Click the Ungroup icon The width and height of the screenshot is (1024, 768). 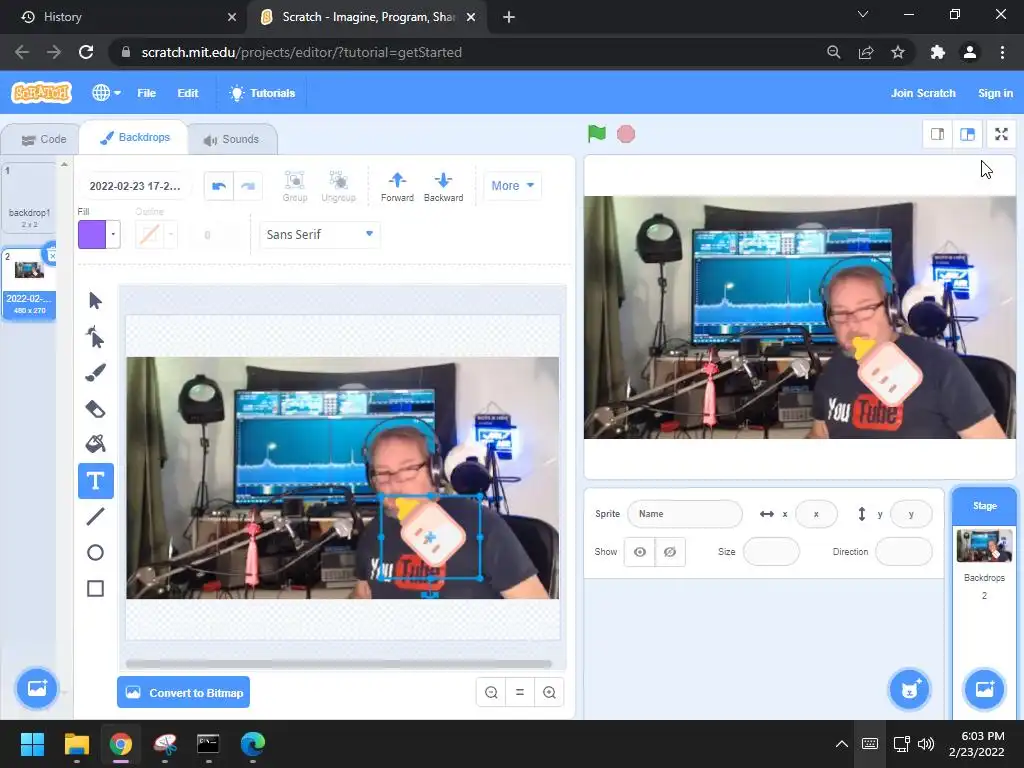338,186
